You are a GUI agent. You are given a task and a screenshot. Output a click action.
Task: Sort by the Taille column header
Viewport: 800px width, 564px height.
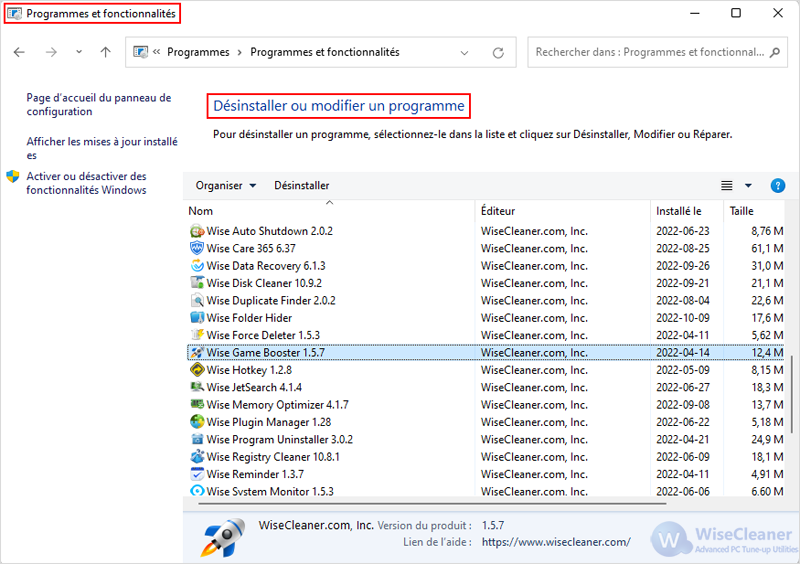click(754, 211)
